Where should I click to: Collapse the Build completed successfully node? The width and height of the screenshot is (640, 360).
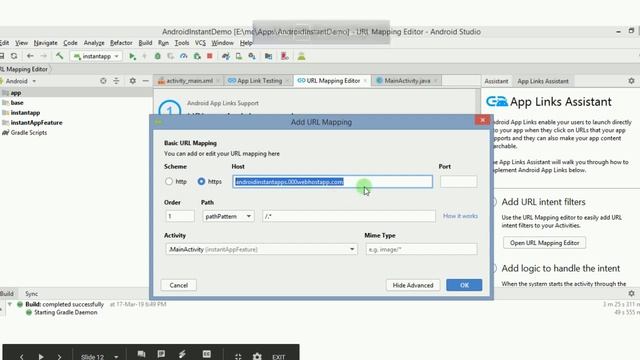[9, 304]
